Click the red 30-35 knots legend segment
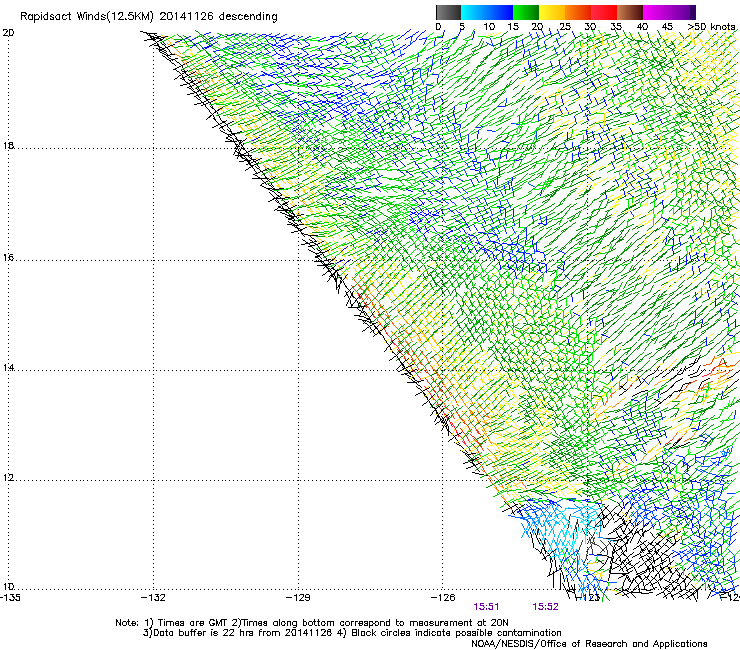 click(604, 12)
